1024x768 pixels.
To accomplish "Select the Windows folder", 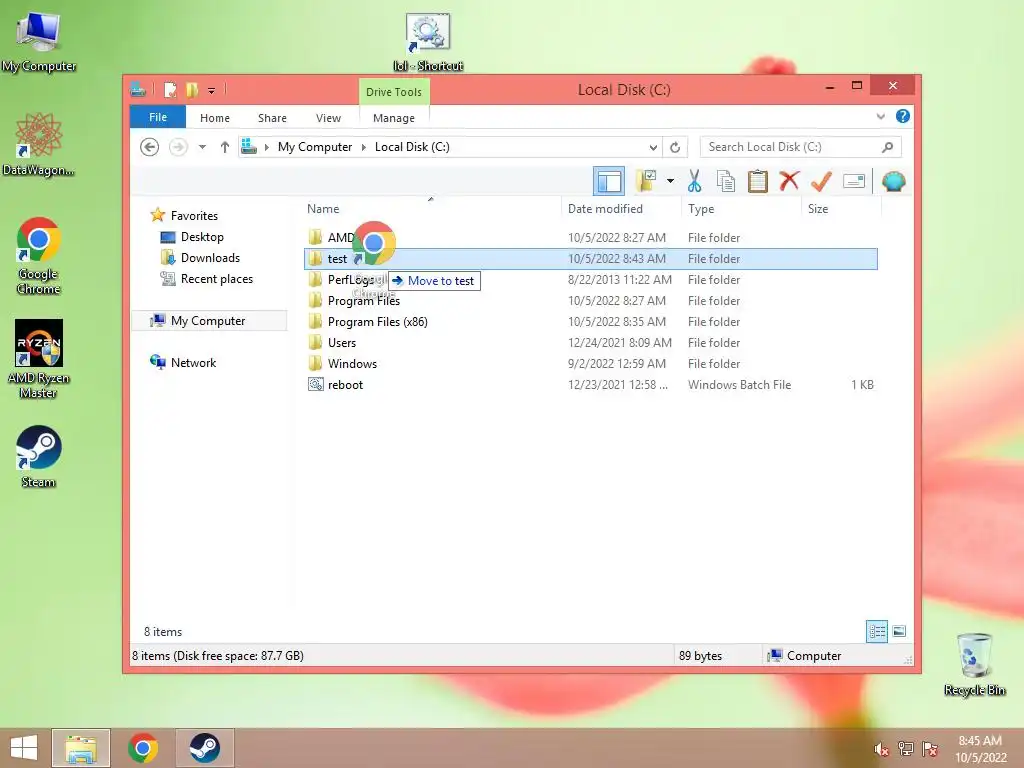I will 352,363.
